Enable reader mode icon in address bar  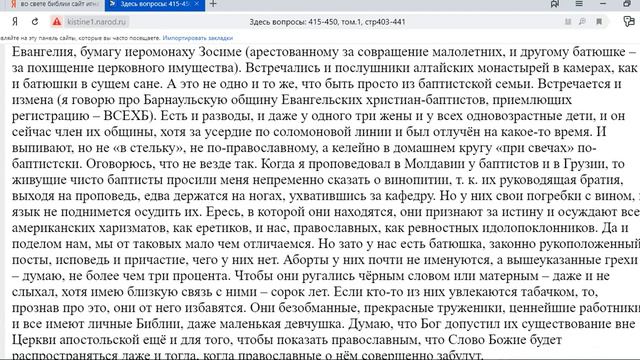click(x=568, y=22)
